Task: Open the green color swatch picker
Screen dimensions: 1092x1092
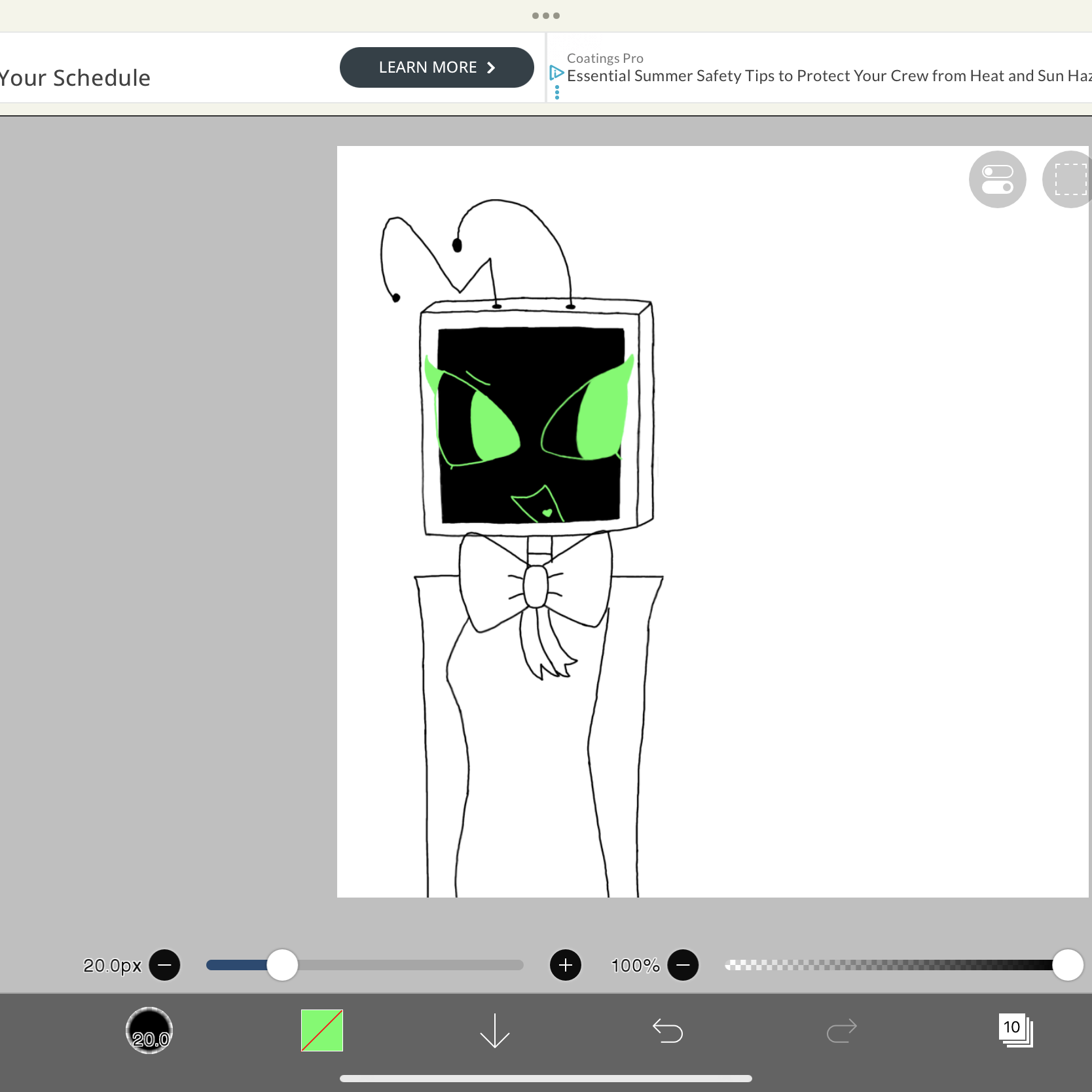Action: coord(322,1030)
